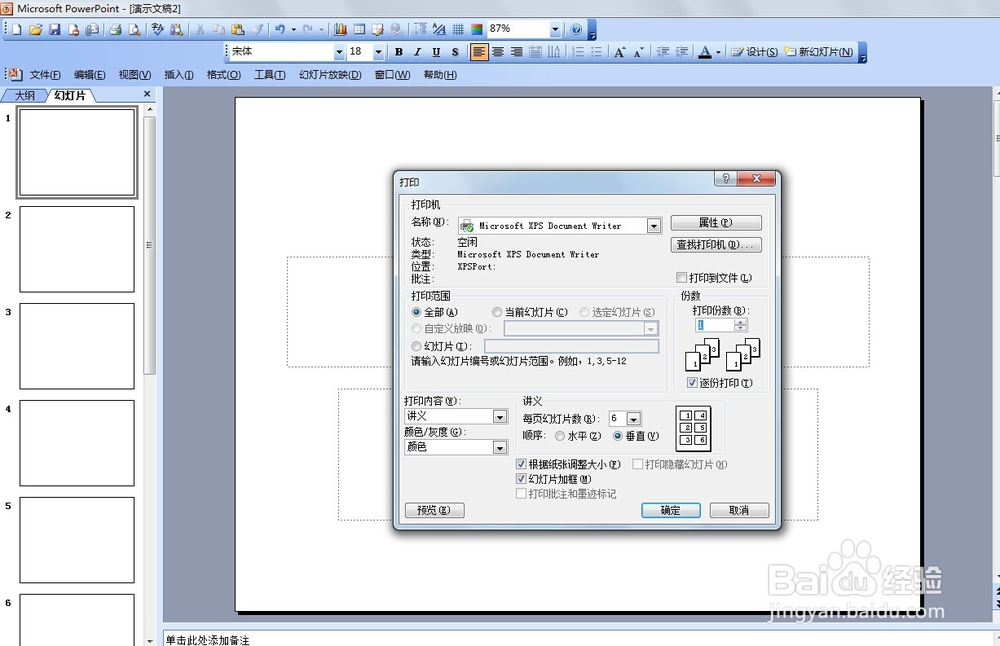Apply Italic formatting

pyautogui.click(x=417, y=52)
